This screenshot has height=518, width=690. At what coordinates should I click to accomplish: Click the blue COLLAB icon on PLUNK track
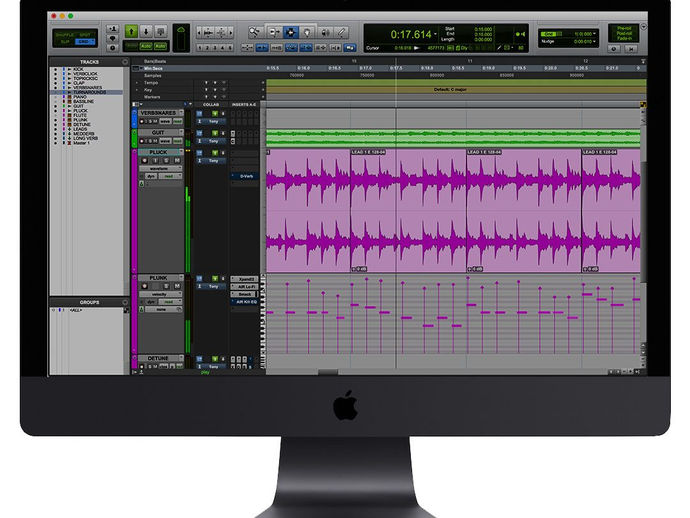point(199,279)
